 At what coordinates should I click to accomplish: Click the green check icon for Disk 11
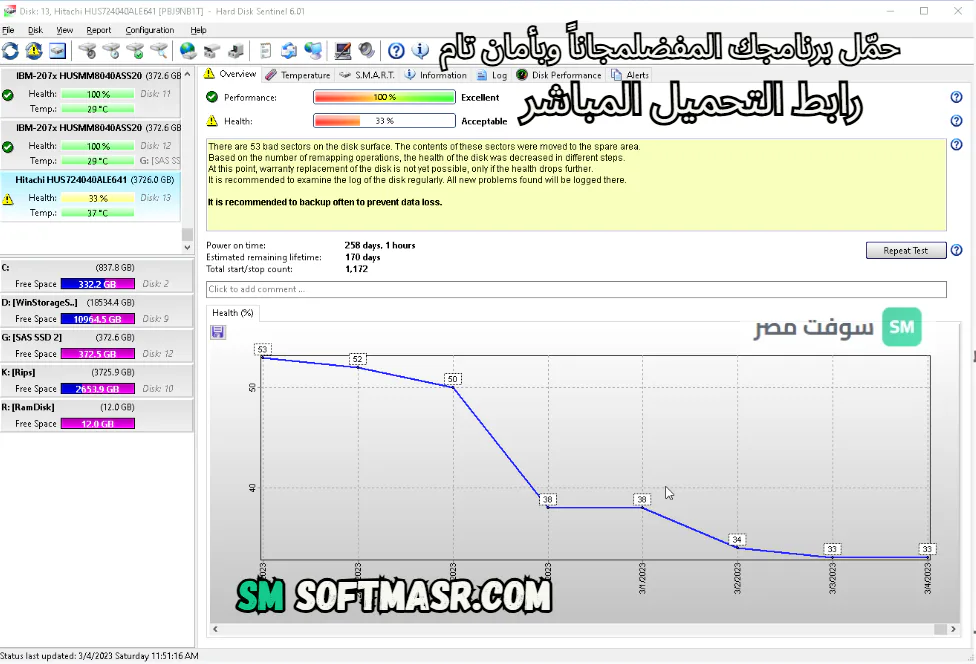[x=8, y=95]
